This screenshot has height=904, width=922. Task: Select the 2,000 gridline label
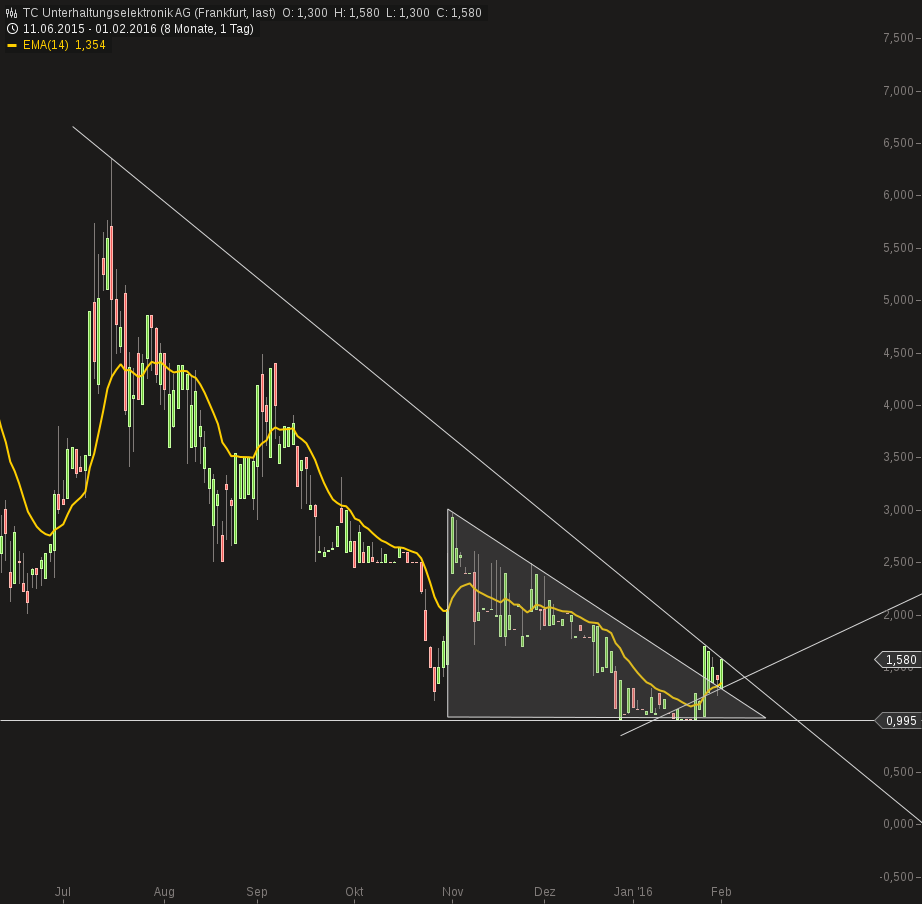[898, 615]
